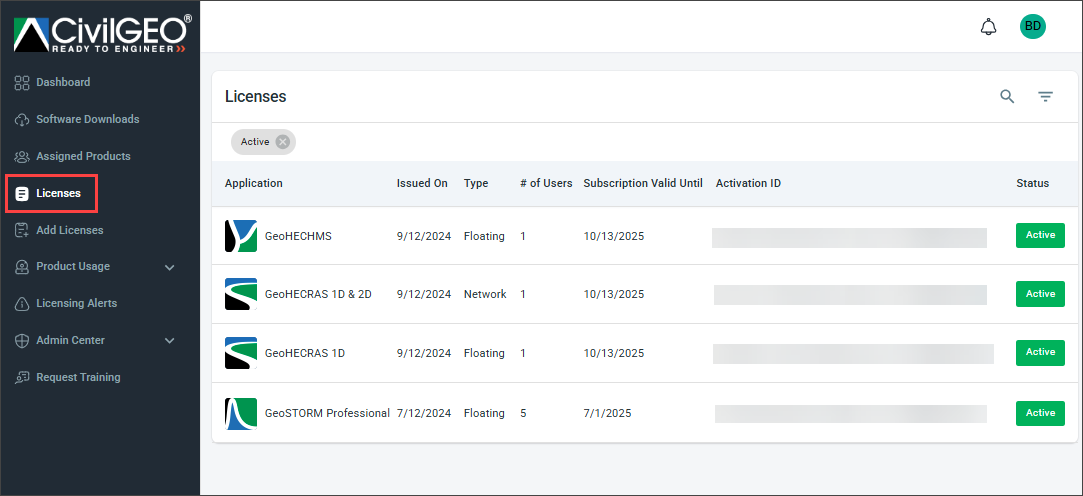
Task: Click the Licenses panel heading
Action: coord(256,97)
